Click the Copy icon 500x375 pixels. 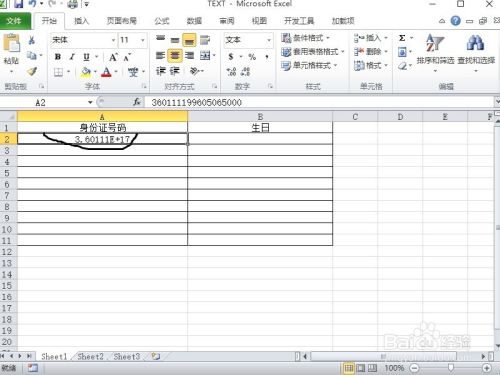tap(32, 55)
